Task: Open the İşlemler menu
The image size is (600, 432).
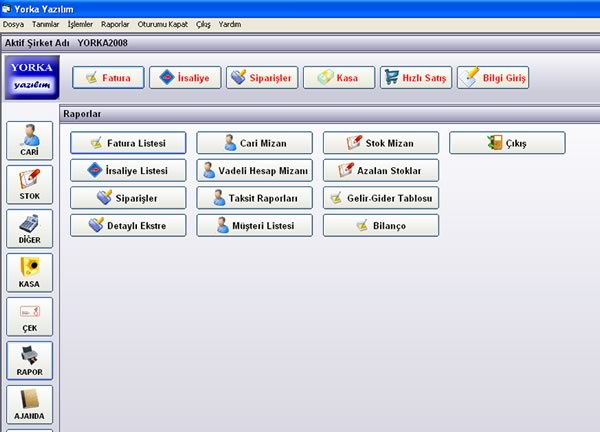Action: click(x=80, y=24)
